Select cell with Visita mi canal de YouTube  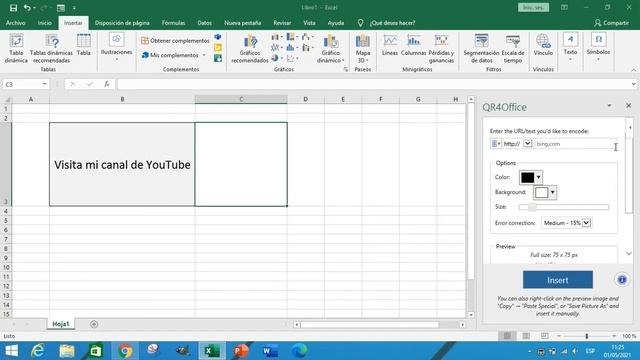click(x=122, y=164)
